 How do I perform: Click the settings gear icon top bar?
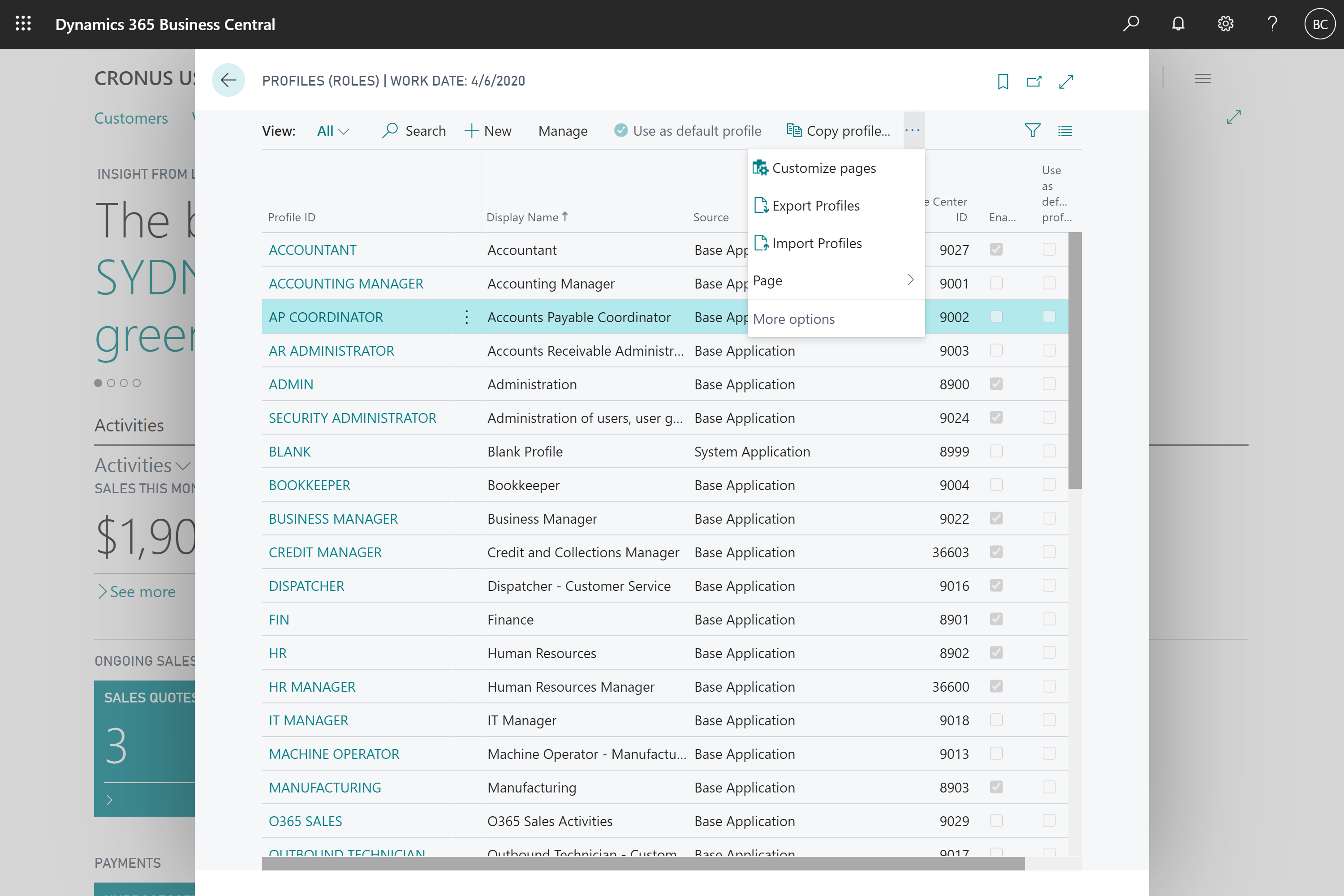(1224, 24)
